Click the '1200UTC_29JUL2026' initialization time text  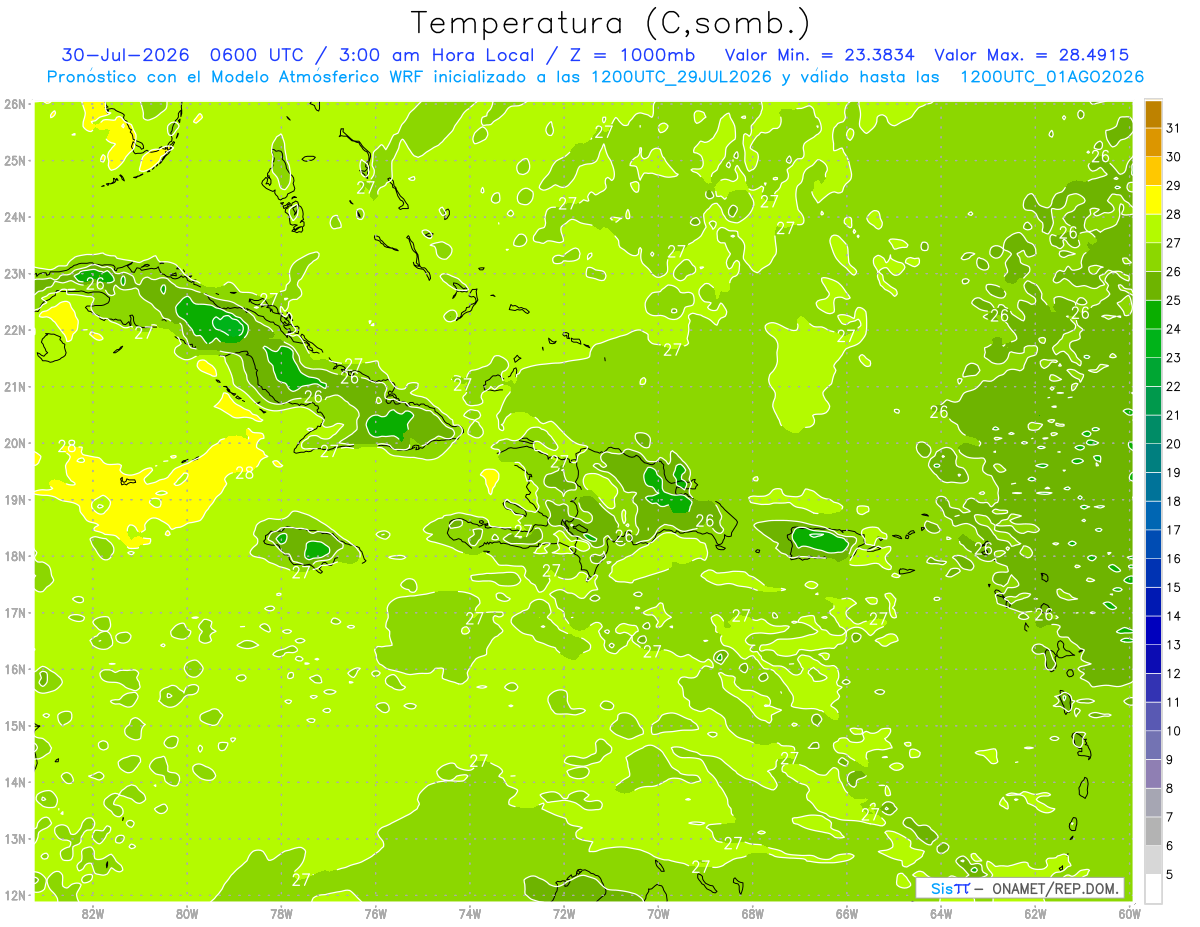pyautogui.click(x=681, y=76)
